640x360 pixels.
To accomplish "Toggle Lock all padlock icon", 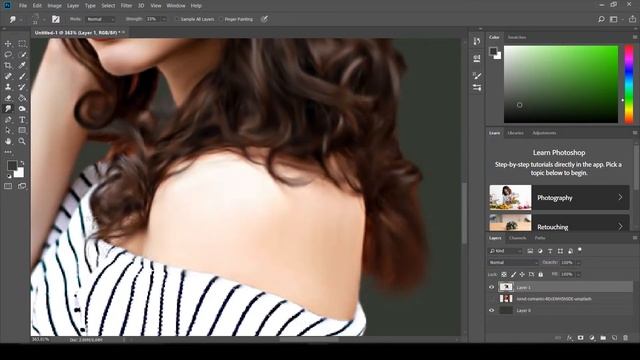I will pyautogui.click(x=540, y=275).
